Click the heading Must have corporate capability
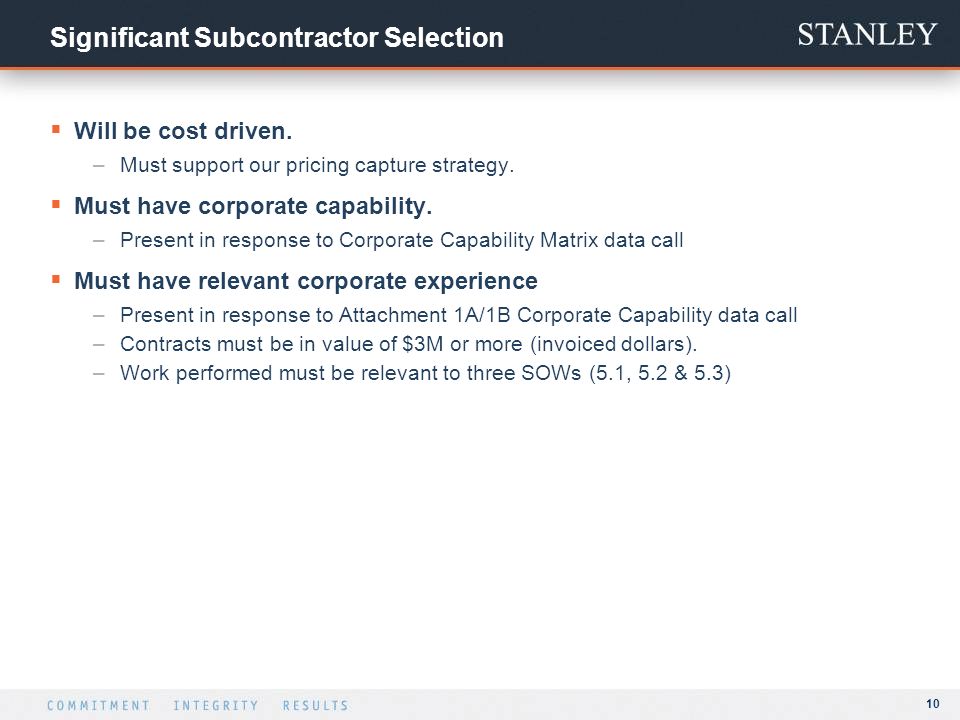 (253, 206)
